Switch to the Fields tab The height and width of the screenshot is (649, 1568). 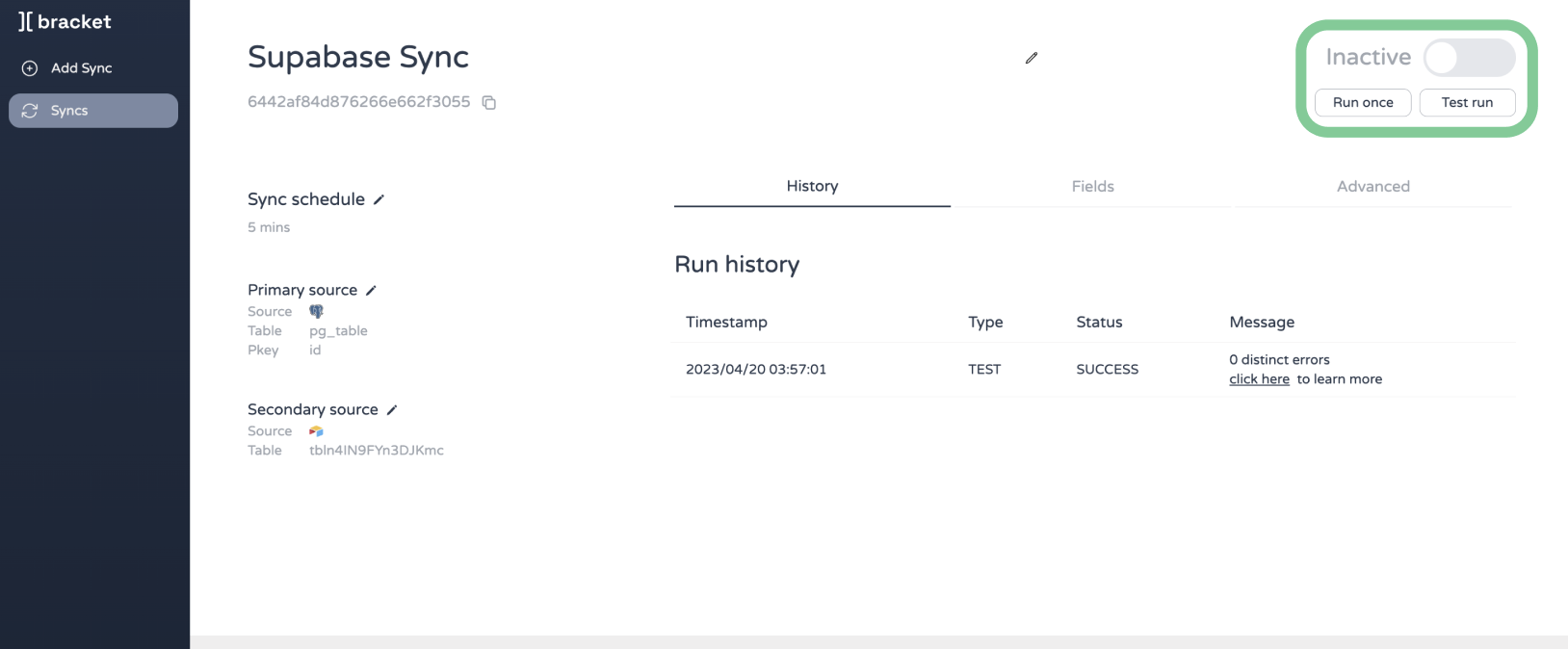pos(1092,187)
